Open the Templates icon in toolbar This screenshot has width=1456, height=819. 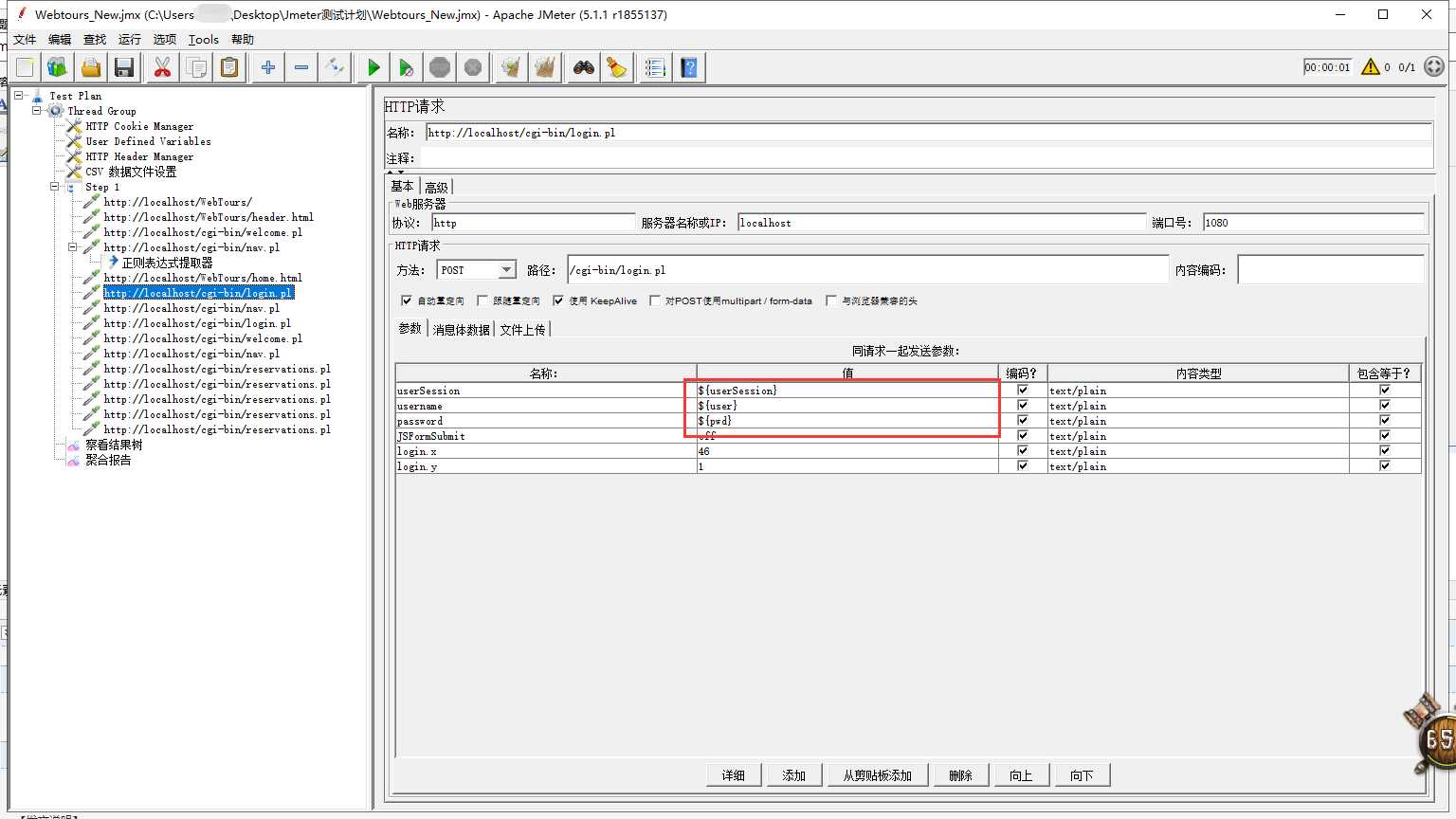(58, 67)
